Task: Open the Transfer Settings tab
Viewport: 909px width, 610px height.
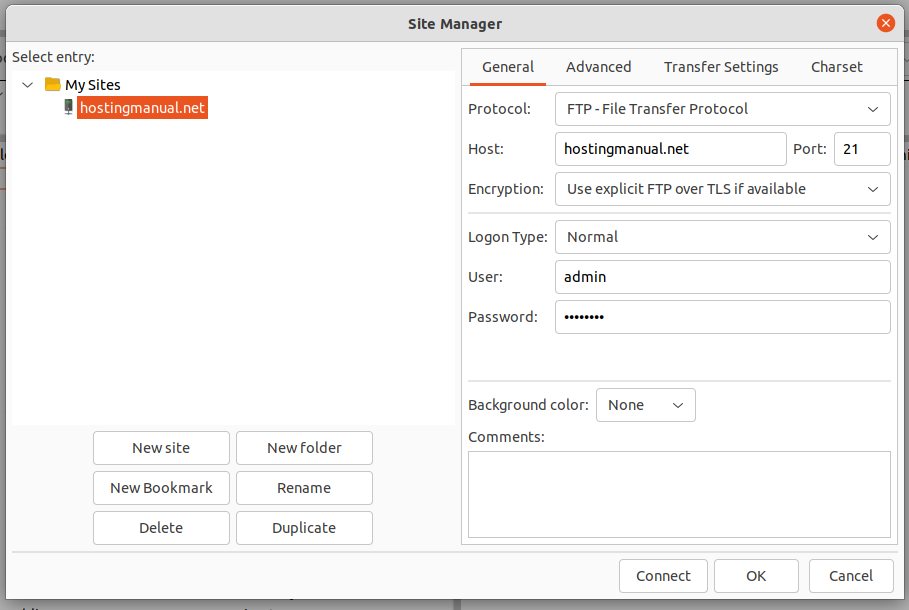Action: 720,67
